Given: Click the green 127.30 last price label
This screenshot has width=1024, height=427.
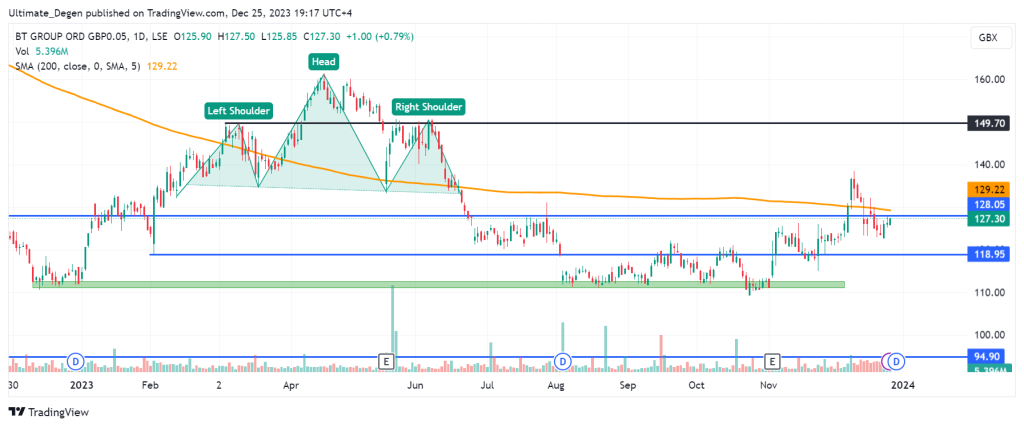Looking at the screenshot, I should coord(989,219).
